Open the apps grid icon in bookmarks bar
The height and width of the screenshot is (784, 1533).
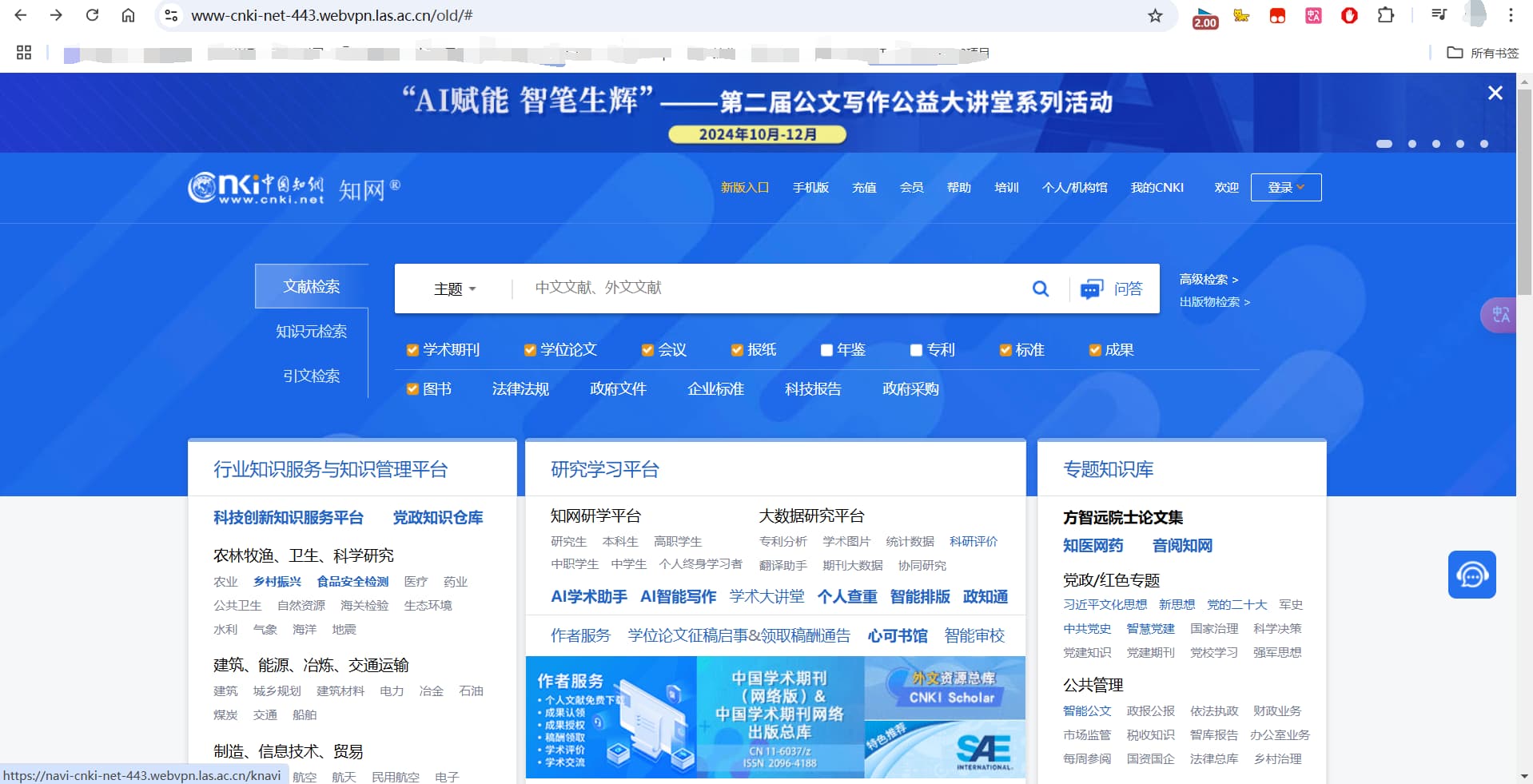click(x=24, y=52)
